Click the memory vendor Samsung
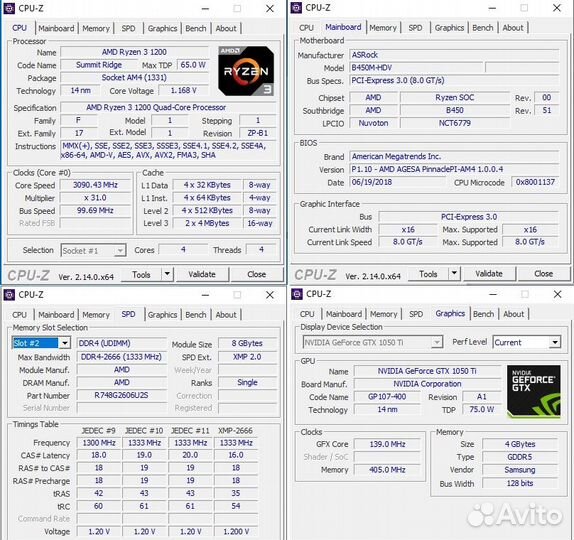 520,470
